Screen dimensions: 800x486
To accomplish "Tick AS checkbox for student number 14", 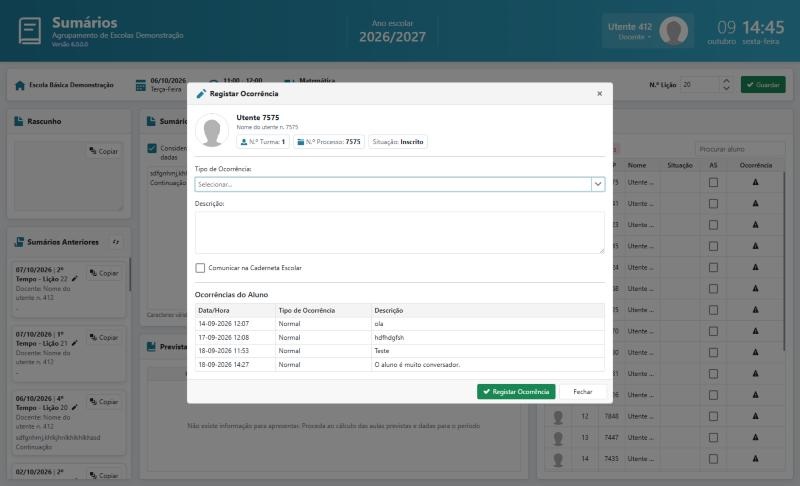I will click(x=713, y=459).
